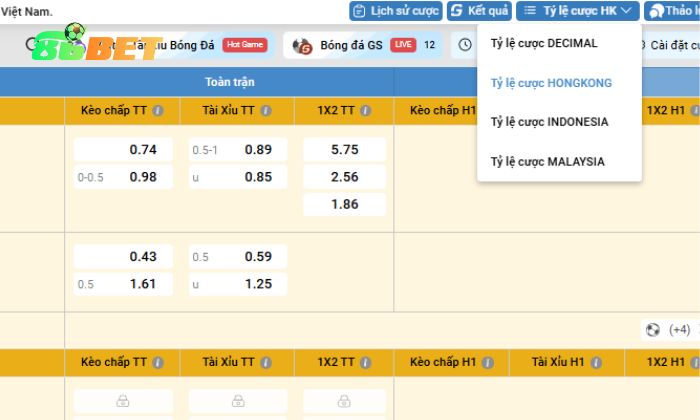Click the clock icon in the filter bar
The height and width of the screenshot is (420, 700).
tap(465, 45)
